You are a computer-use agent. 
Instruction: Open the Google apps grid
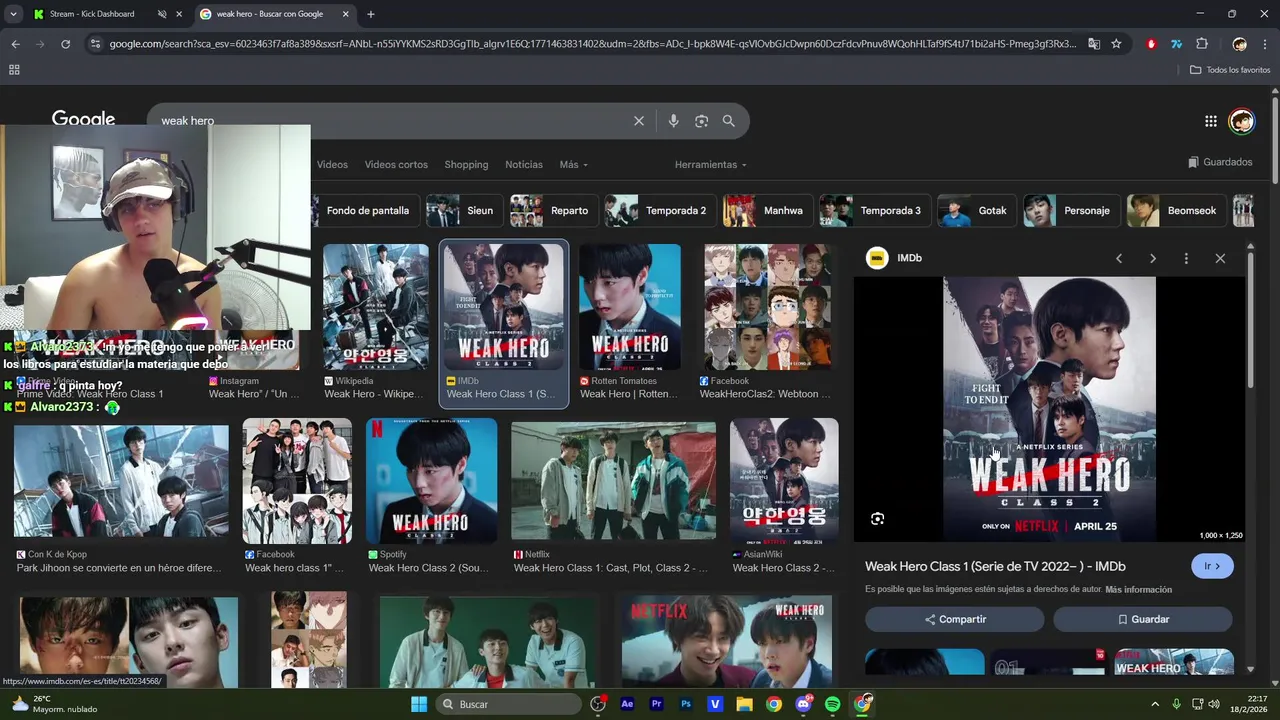coord(1211,121)
